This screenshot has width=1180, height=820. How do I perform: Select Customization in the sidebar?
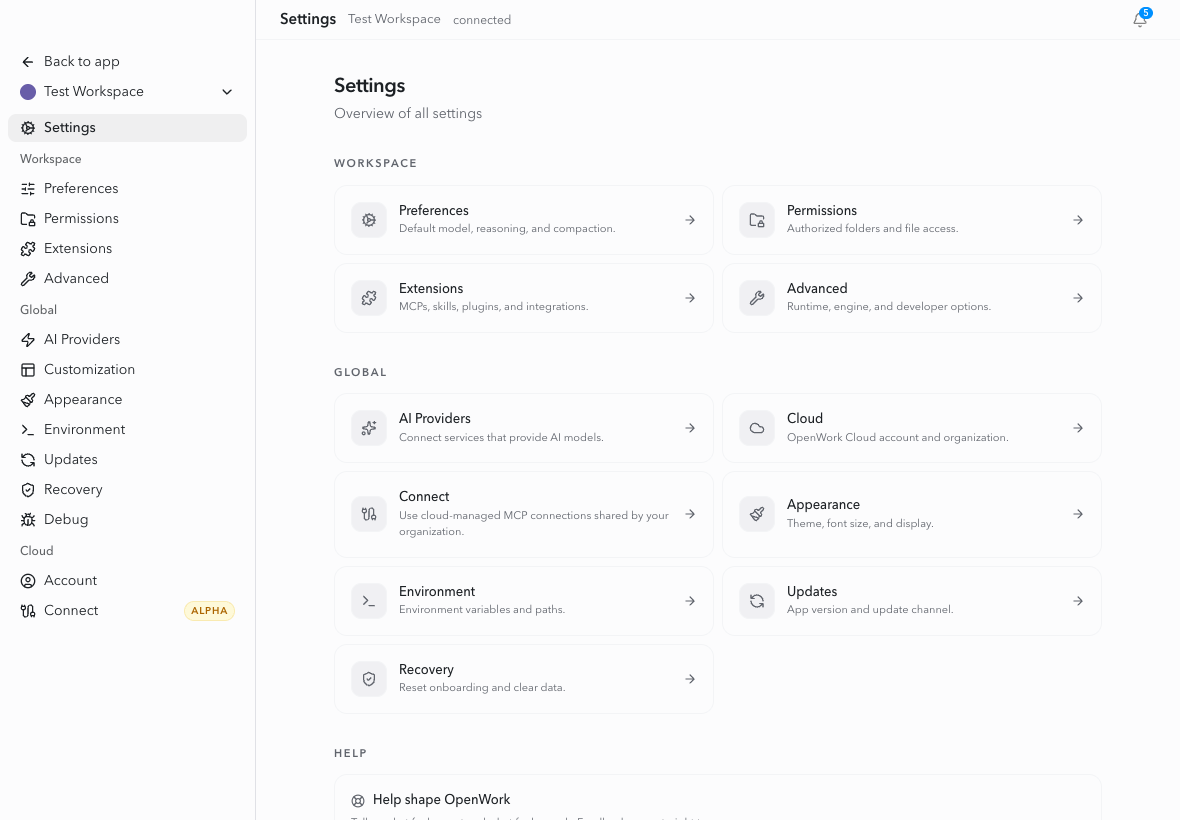pos(127,370)
